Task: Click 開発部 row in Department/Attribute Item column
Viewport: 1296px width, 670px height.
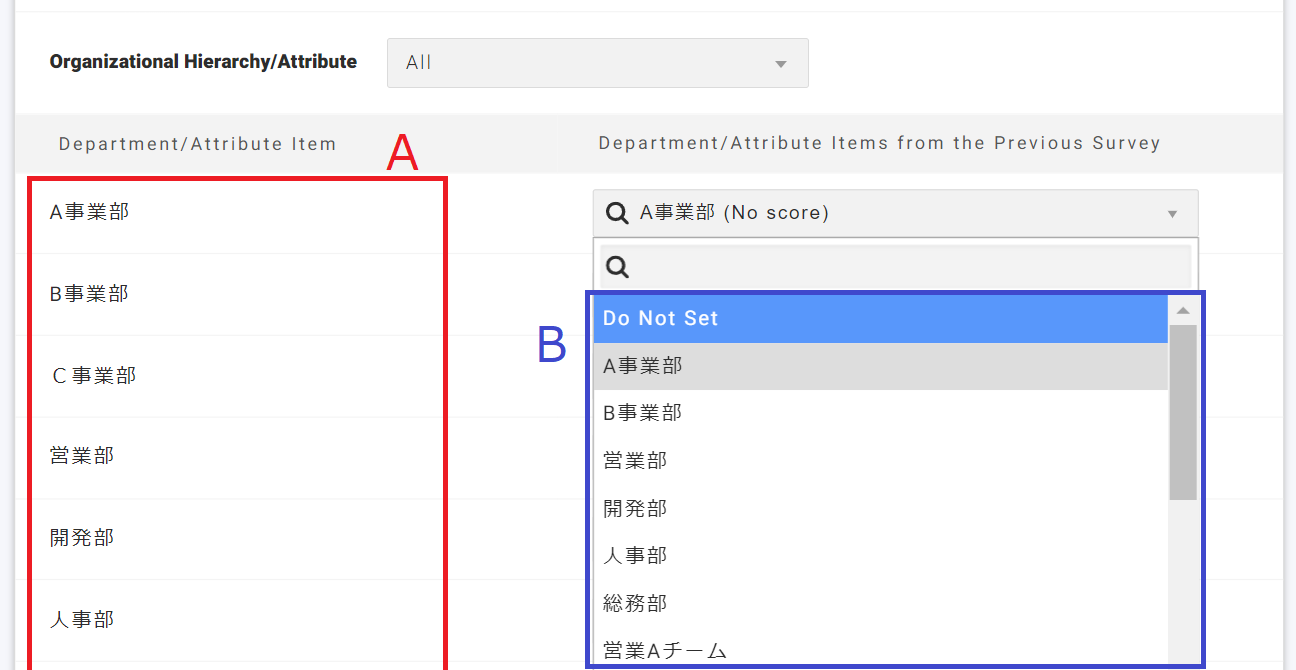Action: (x=82, y=538)
